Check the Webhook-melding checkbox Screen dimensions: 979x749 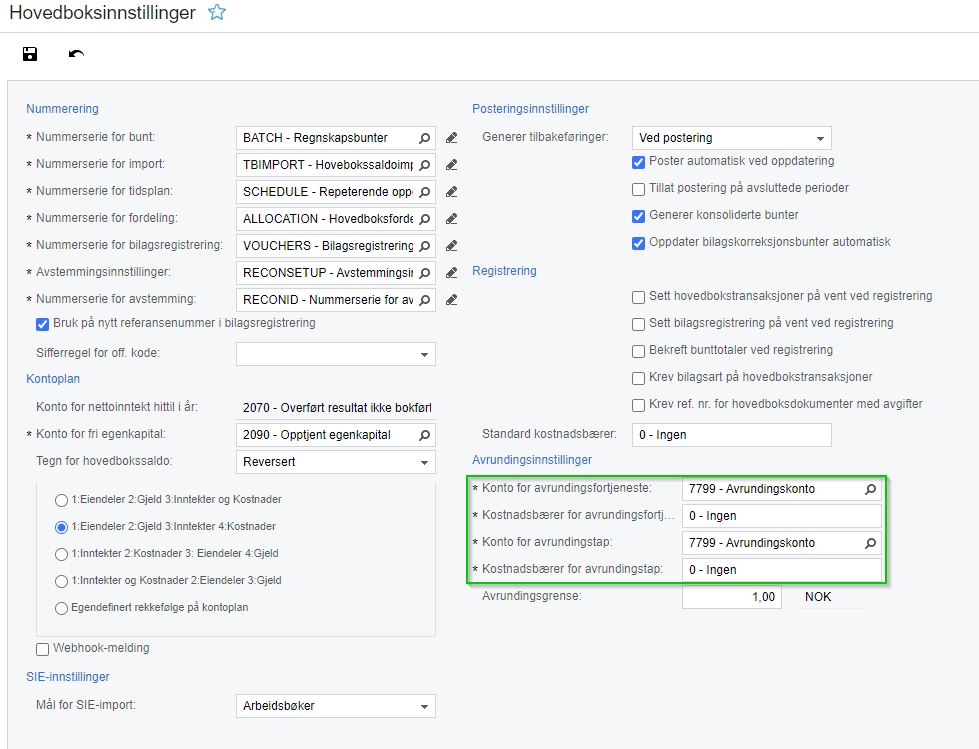click(x=42, y=649)
